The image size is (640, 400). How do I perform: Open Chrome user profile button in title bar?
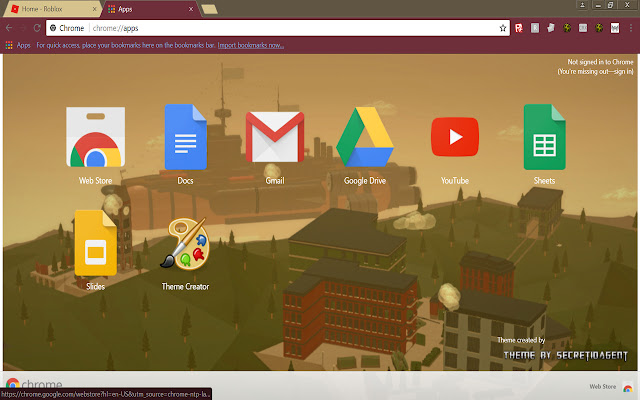pos(582,5)
